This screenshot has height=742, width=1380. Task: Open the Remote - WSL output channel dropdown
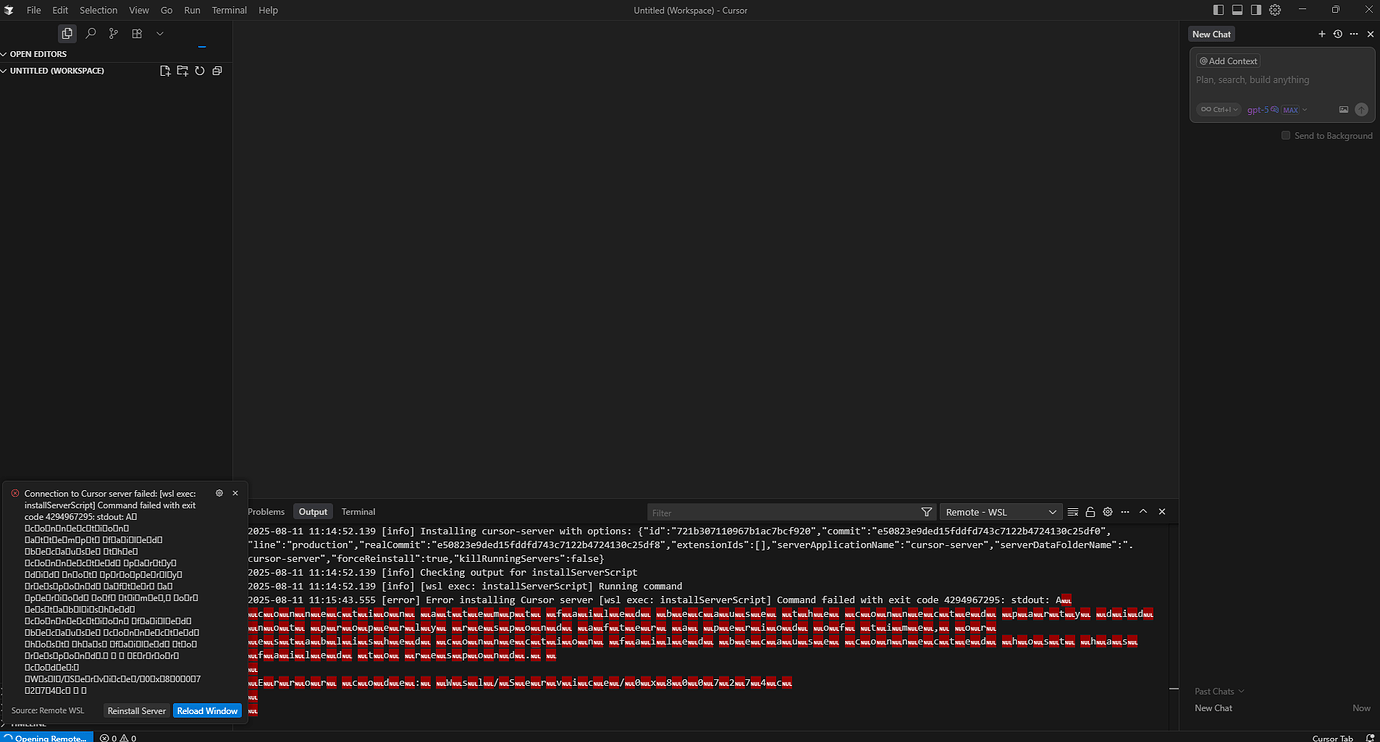[1000, 511]
